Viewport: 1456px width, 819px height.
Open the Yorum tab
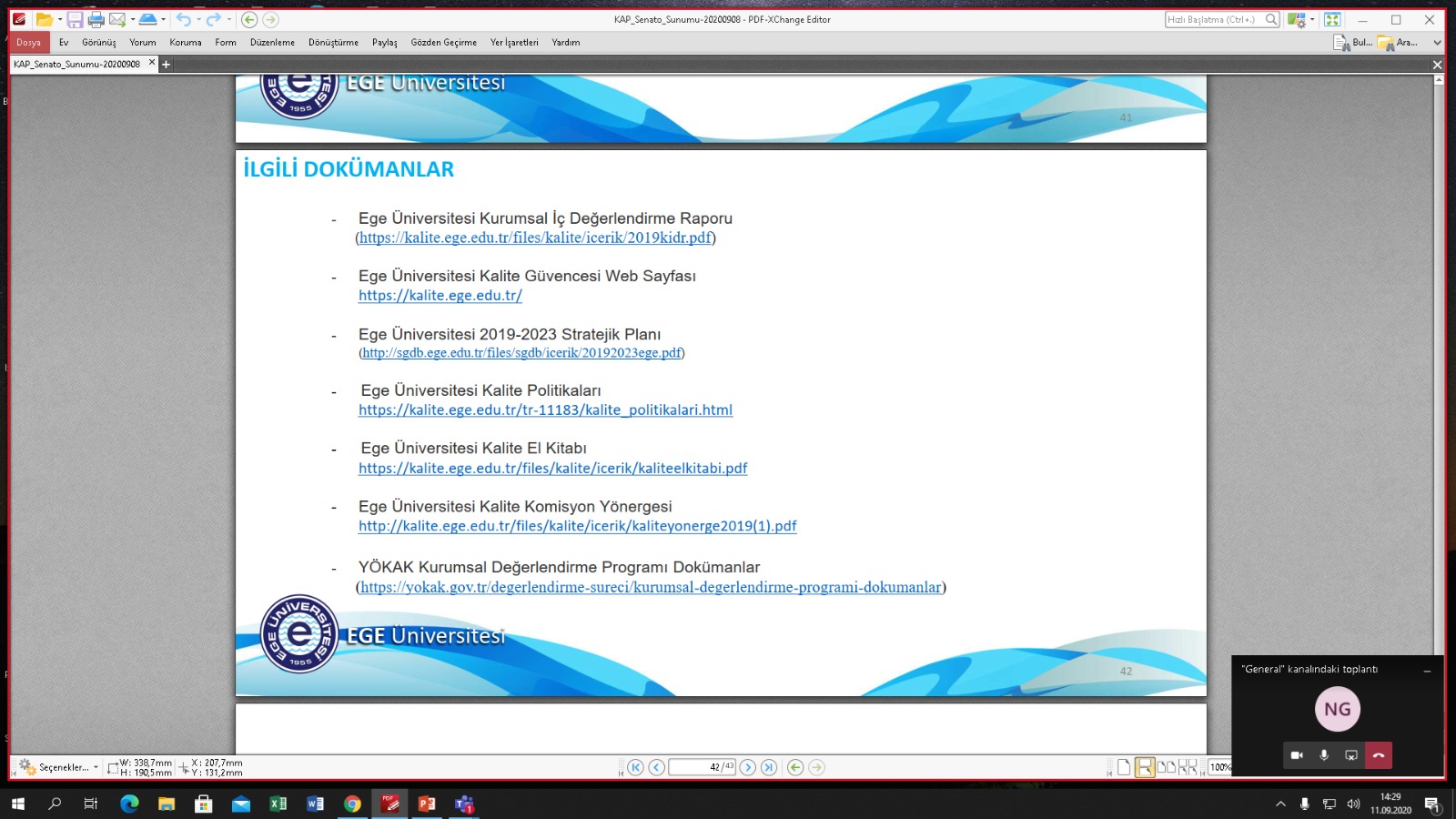[143, 42]
